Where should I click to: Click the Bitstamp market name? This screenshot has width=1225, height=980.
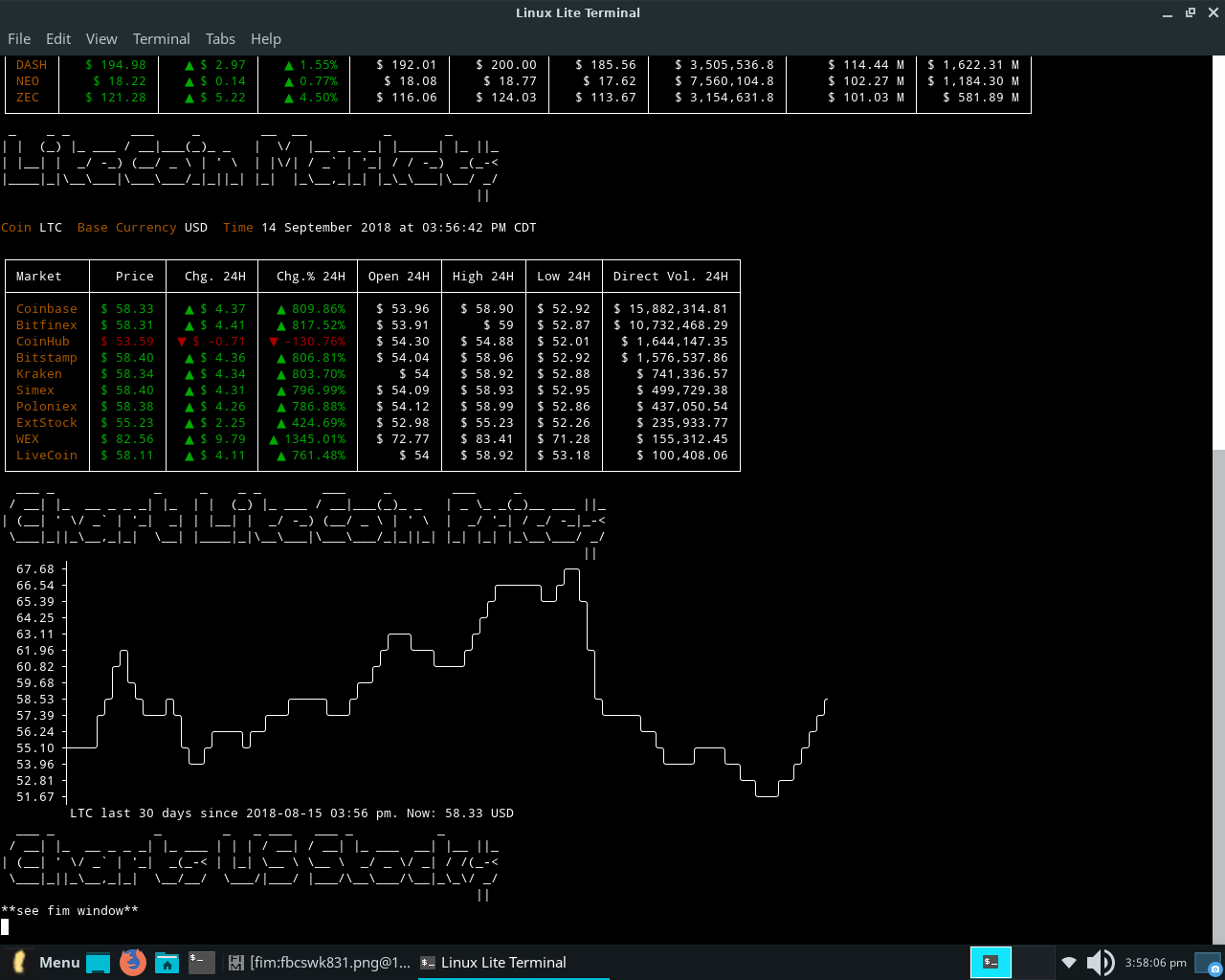[47, 358]
